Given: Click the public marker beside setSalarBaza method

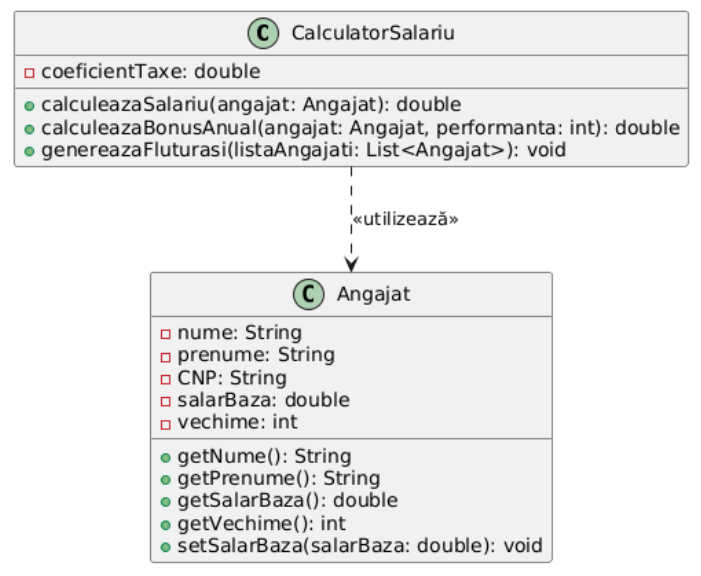Looking at the screenshot, I should (165, 547).
